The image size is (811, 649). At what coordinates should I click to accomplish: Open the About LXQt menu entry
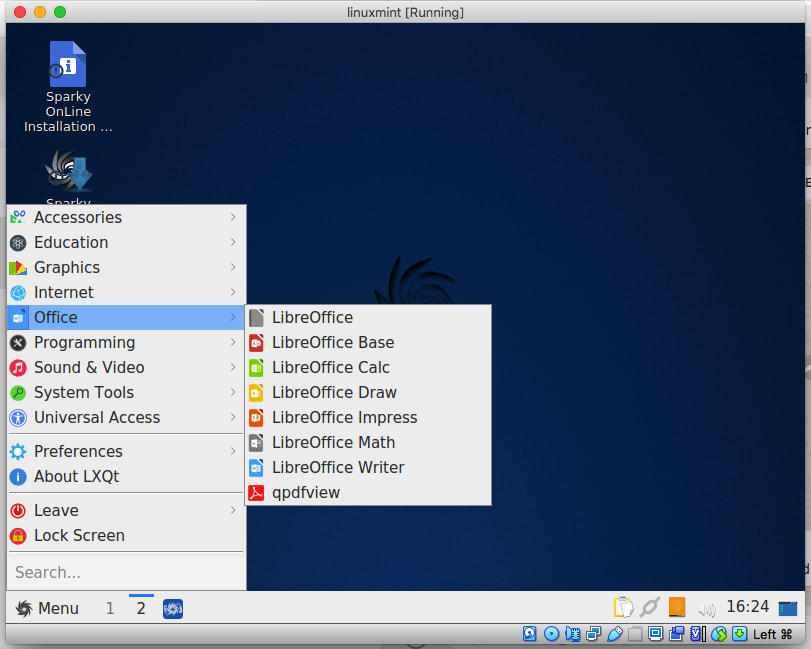click(x=126, y=476)
